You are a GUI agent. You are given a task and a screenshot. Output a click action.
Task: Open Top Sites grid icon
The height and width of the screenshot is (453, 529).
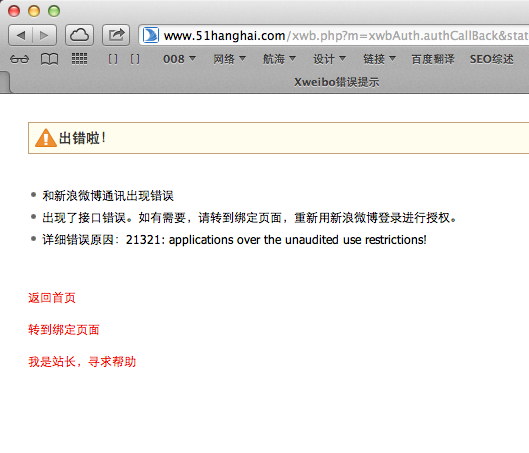point(79,59)
